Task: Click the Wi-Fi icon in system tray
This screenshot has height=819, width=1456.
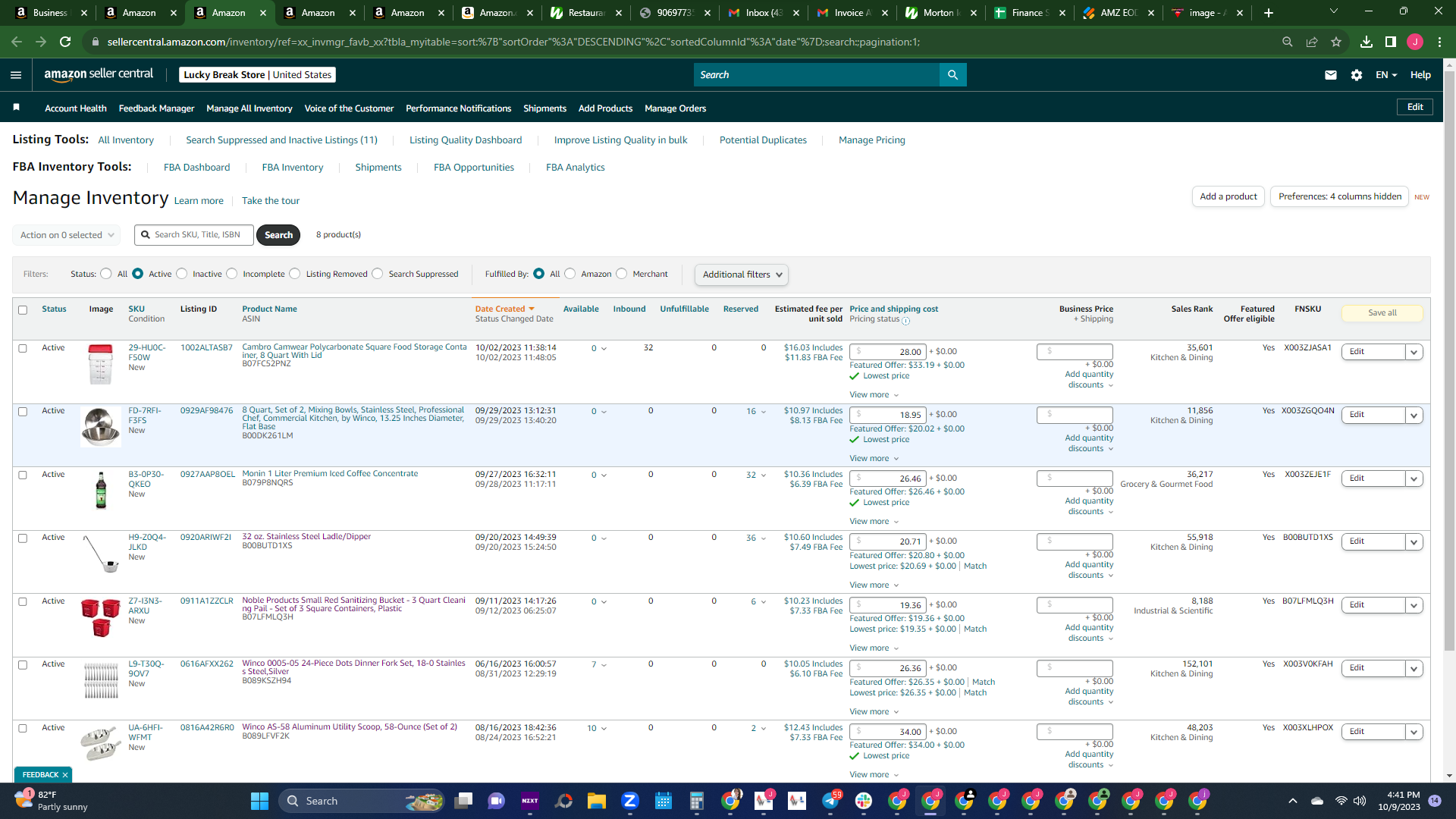Action: click(x=1341, y=801)
